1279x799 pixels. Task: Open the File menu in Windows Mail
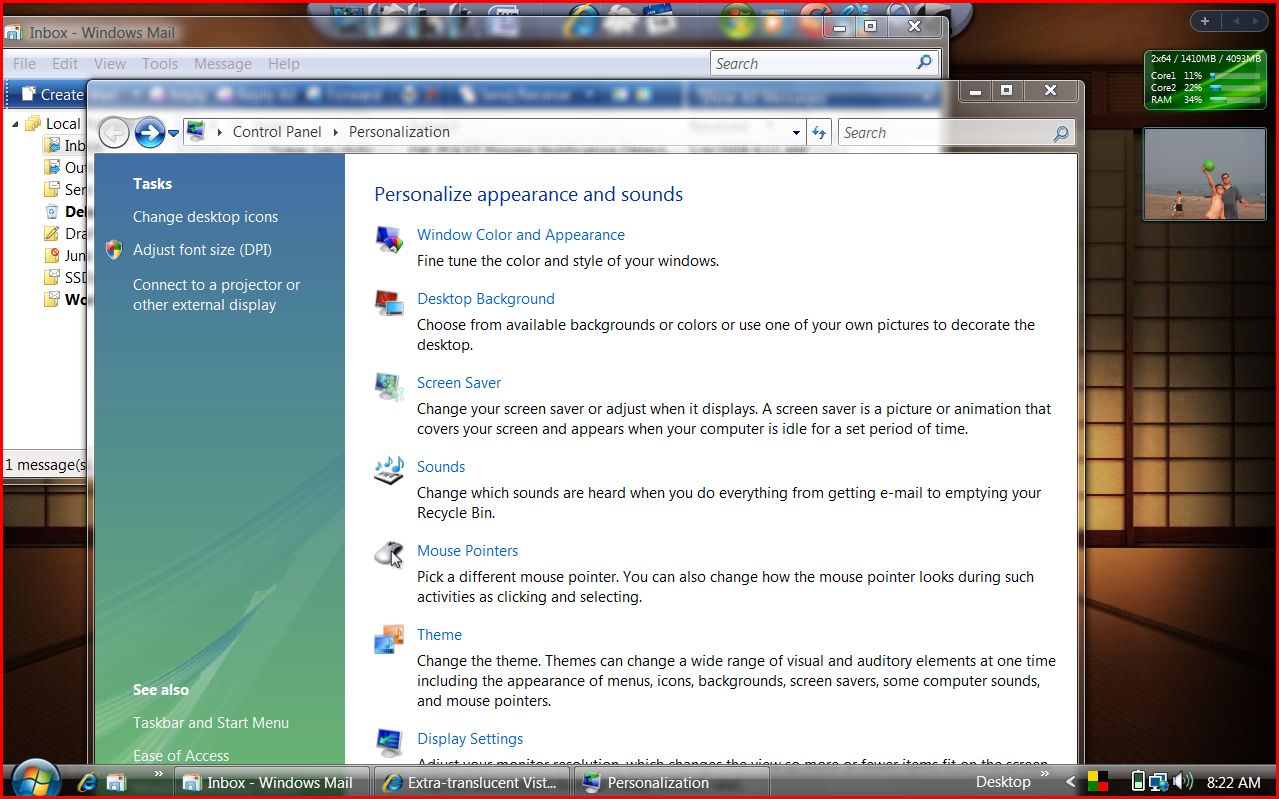[x=24, y=64]
